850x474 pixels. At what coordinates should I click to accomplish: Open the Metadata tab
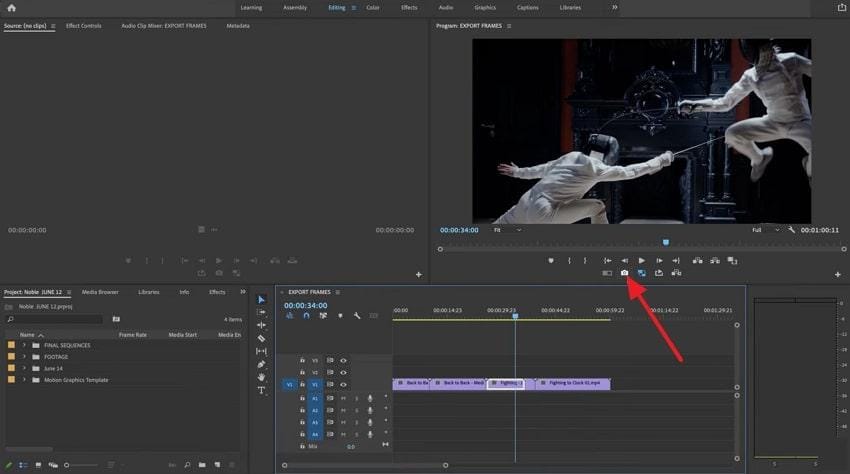238,25
